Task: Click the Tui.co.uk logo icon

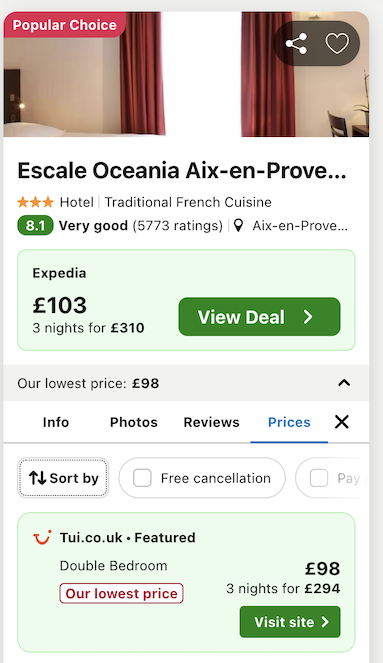Action: 42,537
